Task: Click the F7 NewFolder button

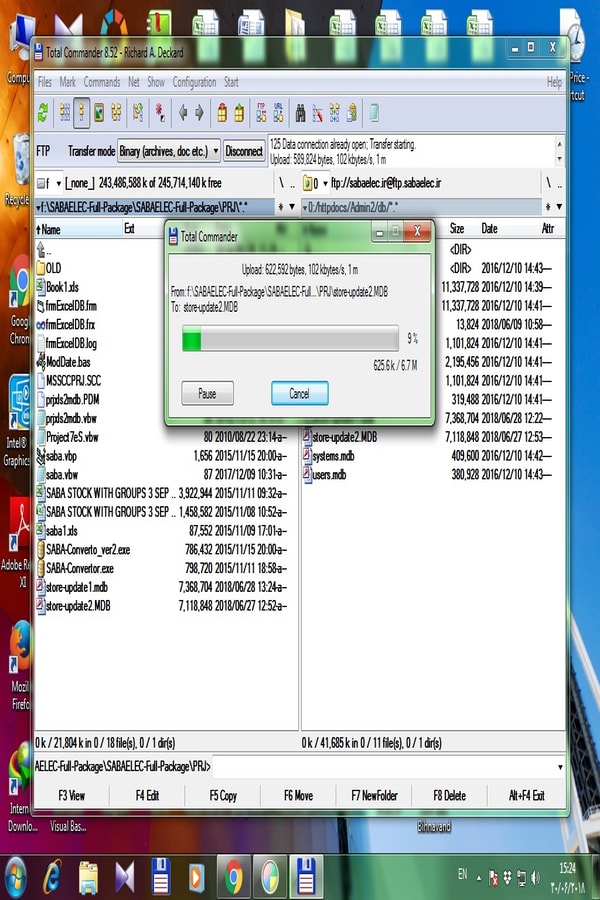Action: point(374,796)
